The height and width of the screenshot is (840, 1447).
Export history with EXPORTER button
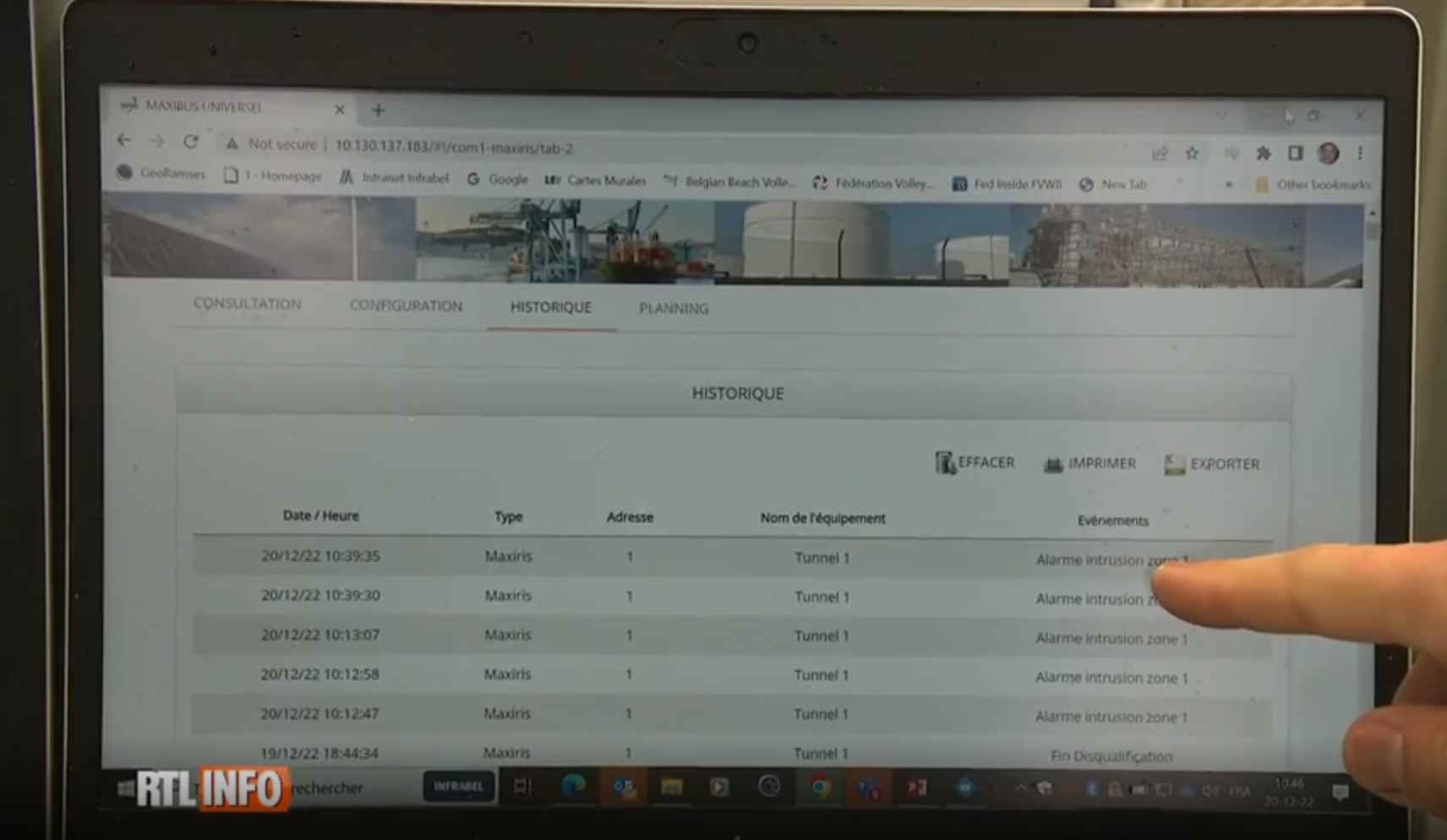[x=1212, y=464]
